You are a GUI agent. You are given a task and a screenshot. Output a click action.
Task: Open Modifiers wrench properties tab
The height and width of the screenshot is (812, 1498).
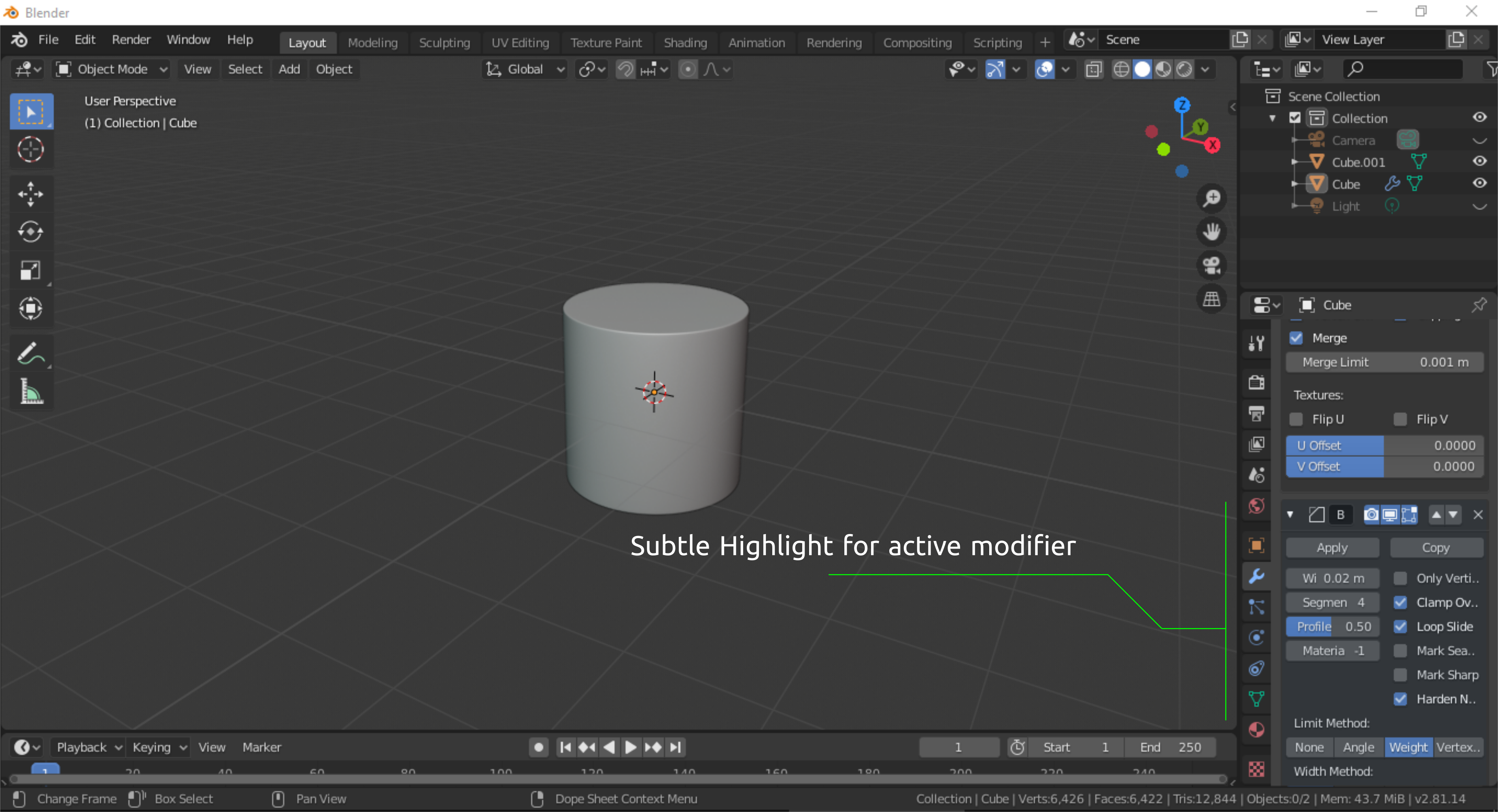tap(1256, 576)
